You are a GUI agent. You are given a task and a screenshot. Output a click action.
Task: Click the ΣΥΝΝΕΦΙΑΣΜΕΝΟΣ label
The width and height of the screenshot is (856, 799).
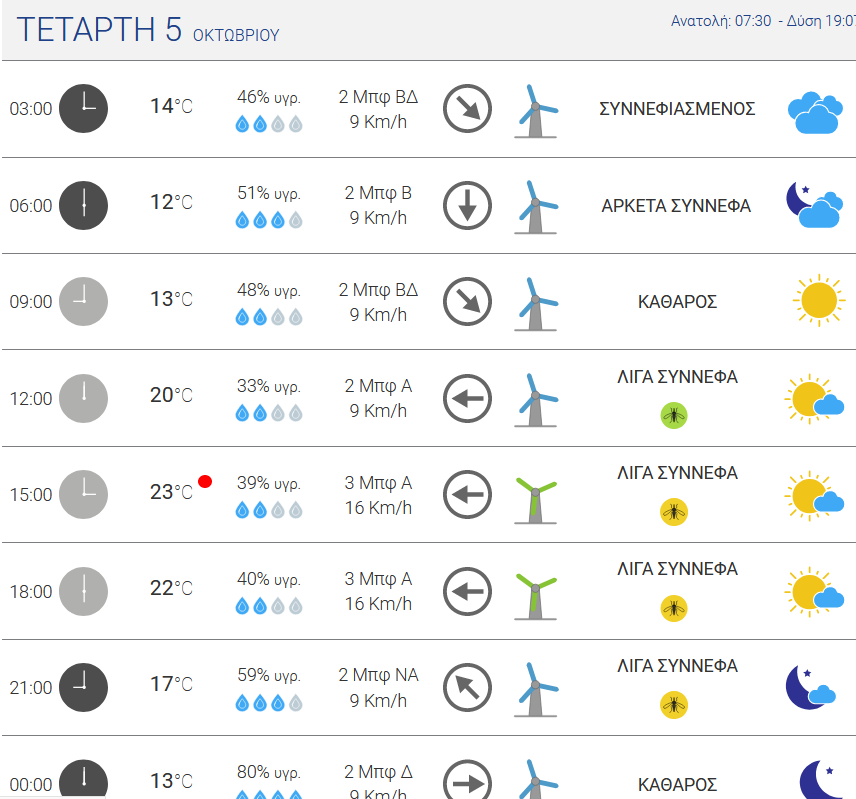pos(677,109)
